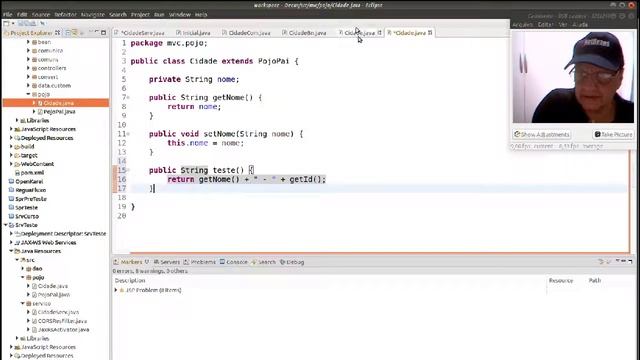The height and width of the screenshot is (360, 640).
Task: Close the active *Cidade.java editor tab
Action: point(430,33)
